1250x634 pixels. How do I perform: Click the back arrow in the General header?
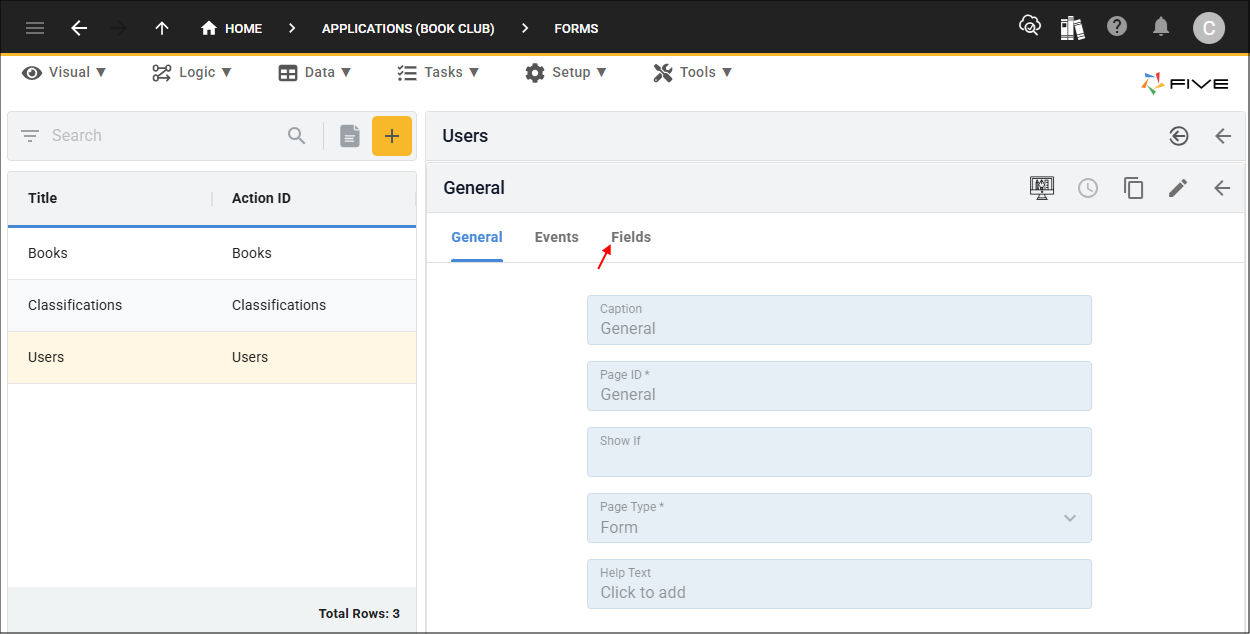[x=1222, y=188]
